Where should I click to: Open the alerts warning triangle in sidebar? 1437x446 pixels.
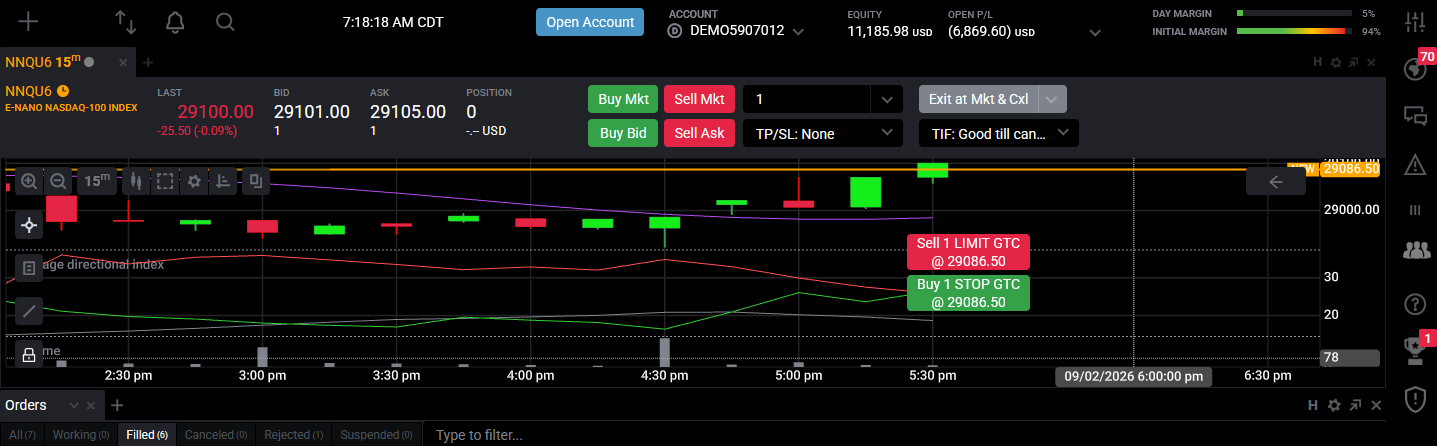point(1415,163)
